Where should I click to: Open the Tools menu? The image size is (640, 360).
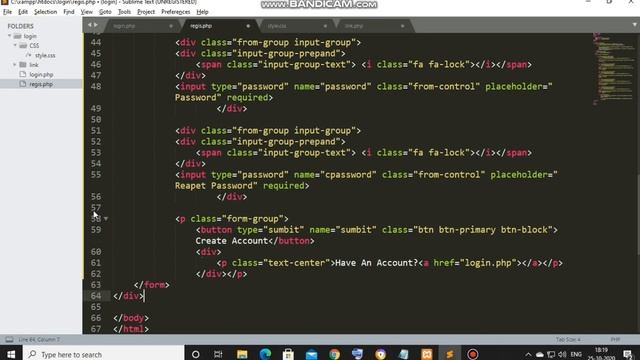[x=124, y=12]
